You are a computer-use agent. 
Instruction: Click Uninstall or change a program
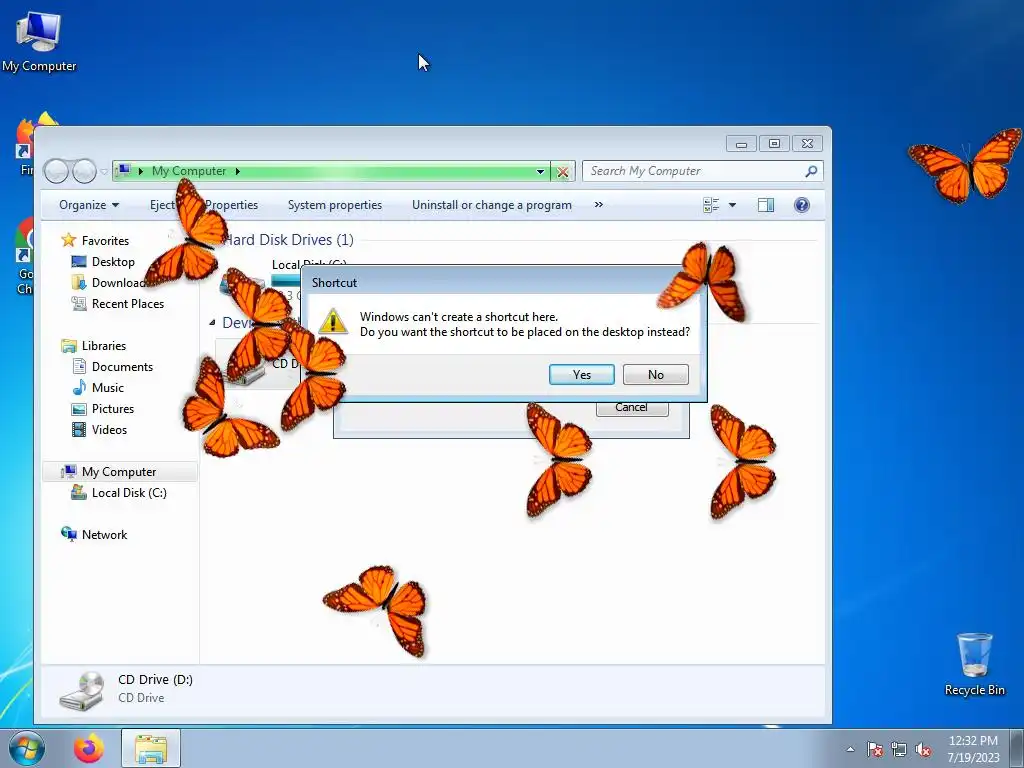point(492,205)
